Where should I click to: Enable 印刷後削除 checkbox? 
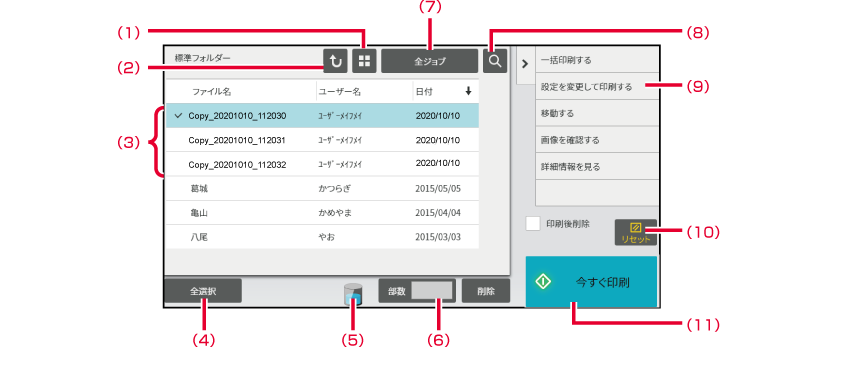point(533,224)
